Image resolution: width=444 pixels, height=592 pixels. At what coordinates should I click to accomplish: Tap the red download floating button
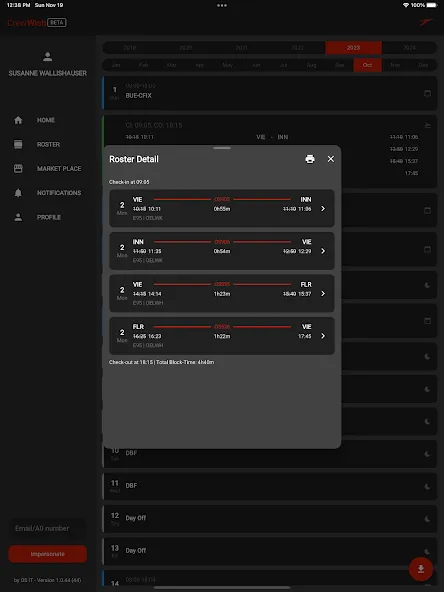(x=421, y=569)
